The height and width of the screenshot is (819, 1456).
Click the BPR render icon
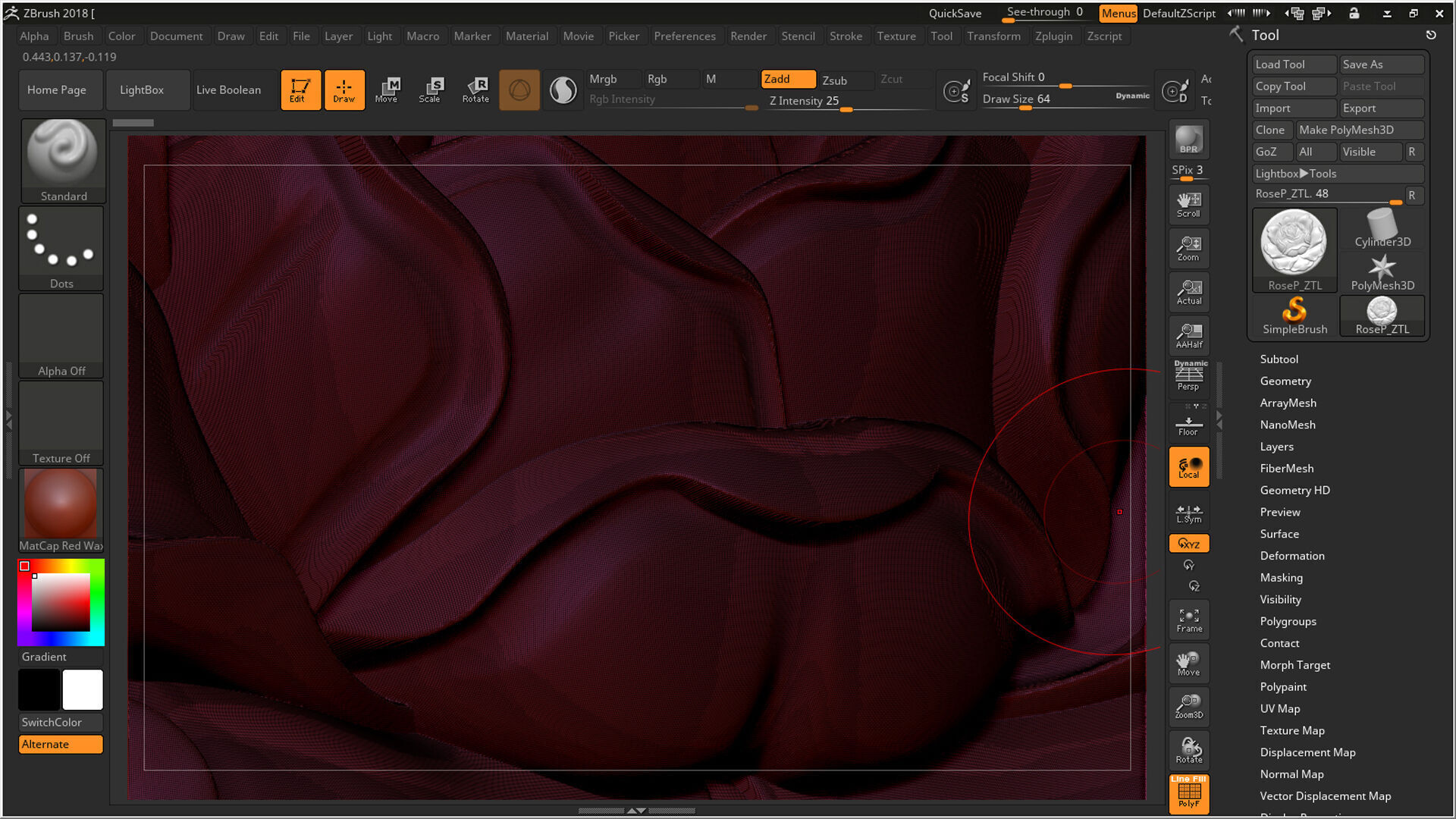[x=1188, y=140]
